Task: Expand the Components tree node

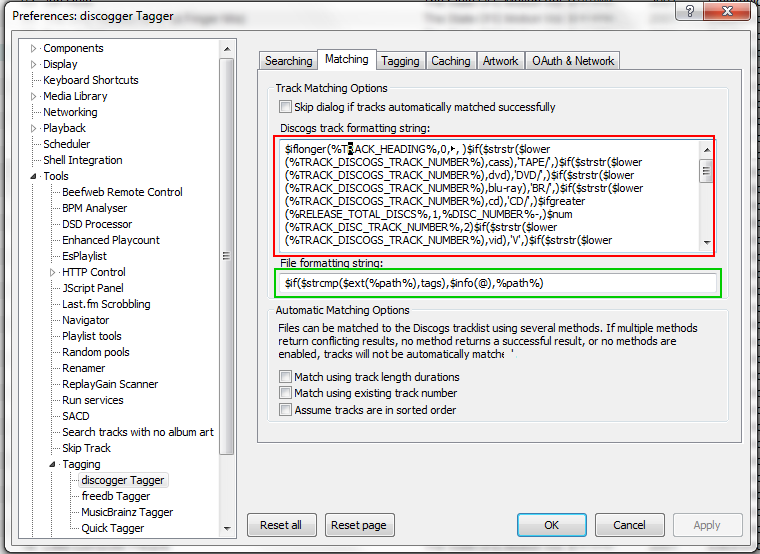Action: [33, 48]
